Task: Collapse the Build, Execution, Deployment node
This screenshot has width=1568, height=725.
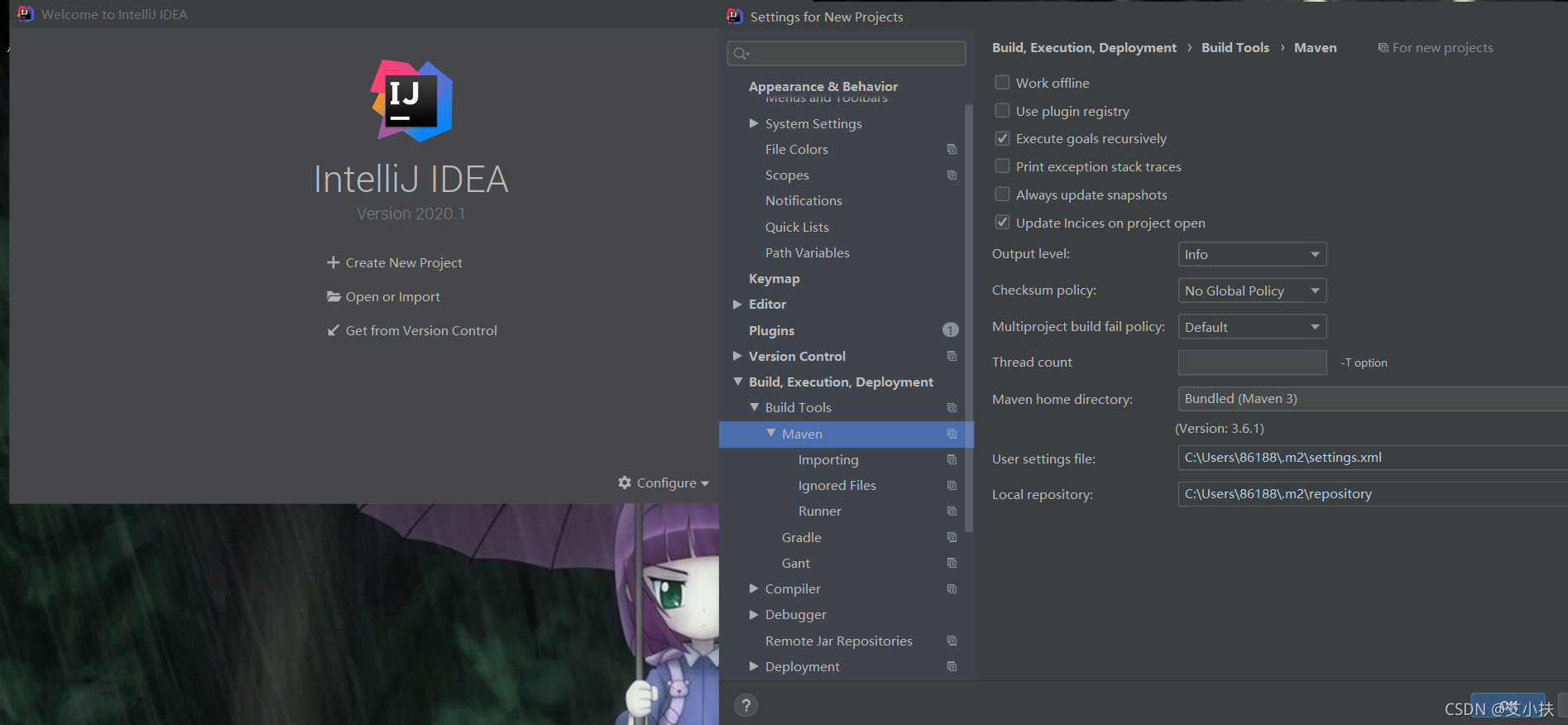Action: point(737,382)
